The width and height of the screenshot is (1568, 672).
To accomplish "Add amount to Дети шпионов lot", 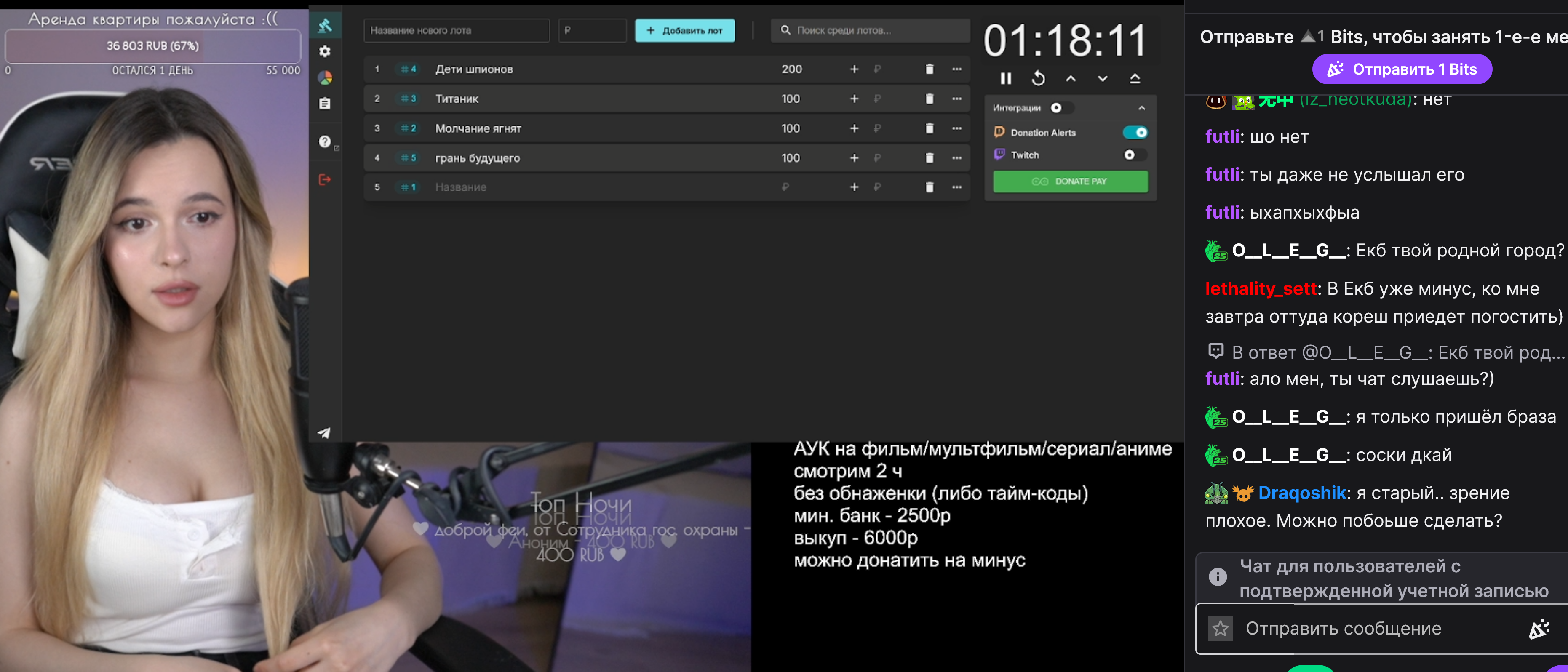I will click(x=854, y=69).
